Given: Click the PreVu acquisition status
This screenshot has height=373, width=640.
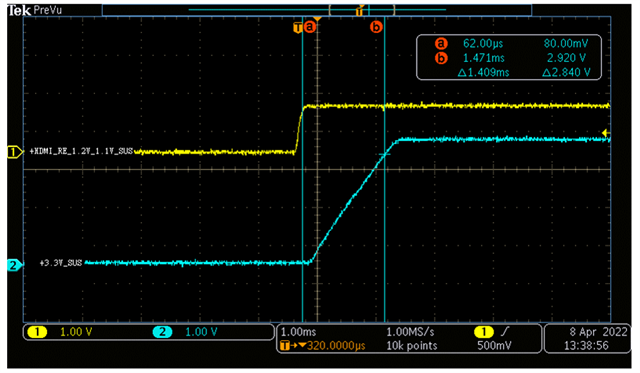Looking at the screenshot, I should 48,10.
